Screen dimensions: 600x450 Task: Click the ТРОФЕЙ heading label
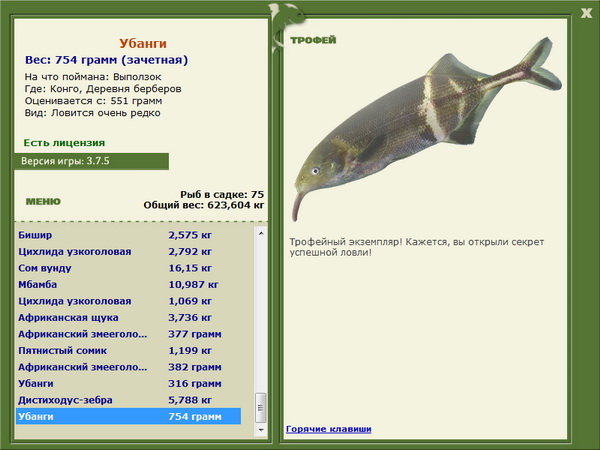[313, 40]
